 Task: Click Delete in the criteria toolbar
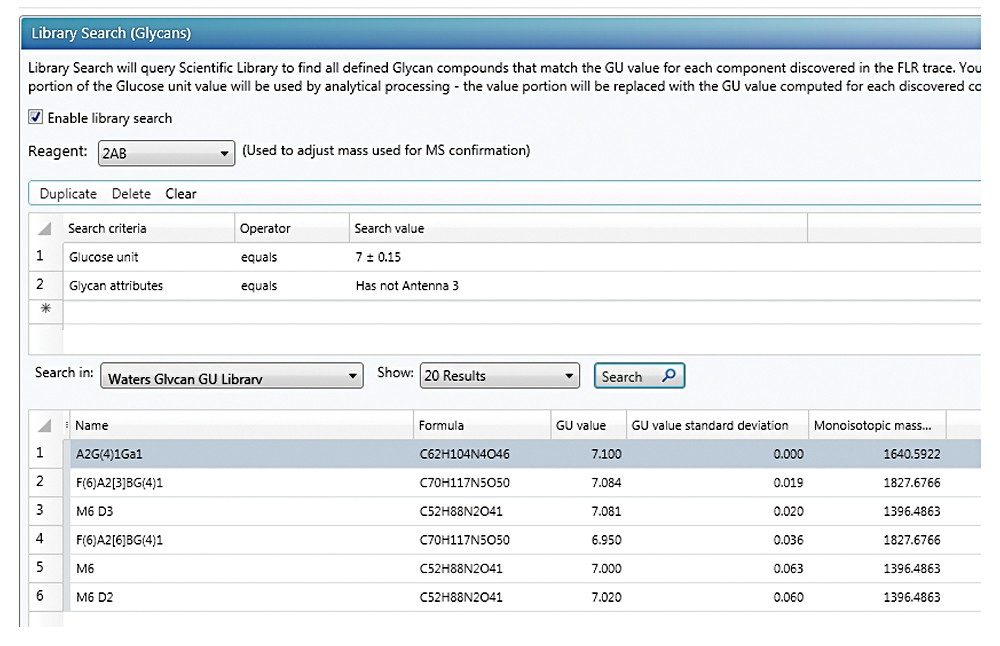pyautogui.click(x=131, y=194)
